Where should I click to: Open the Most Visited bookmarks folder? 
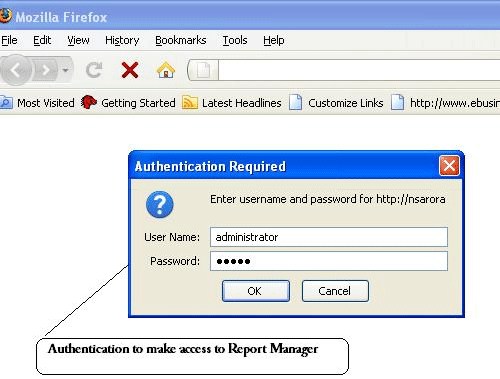[x=38, y=103]
